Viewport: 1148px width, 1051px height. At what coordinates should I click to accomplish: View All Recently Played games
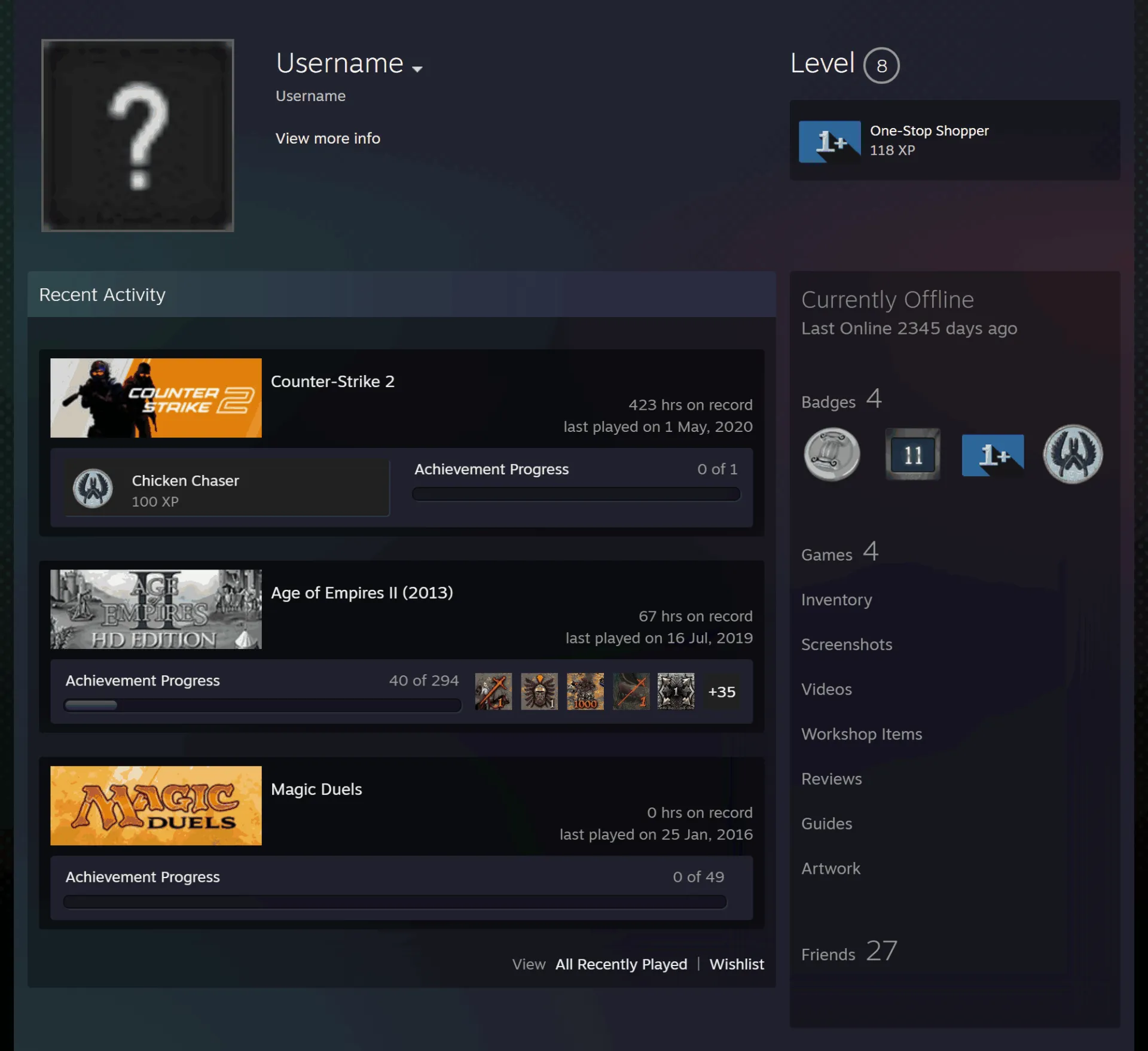tap(621, 964)
